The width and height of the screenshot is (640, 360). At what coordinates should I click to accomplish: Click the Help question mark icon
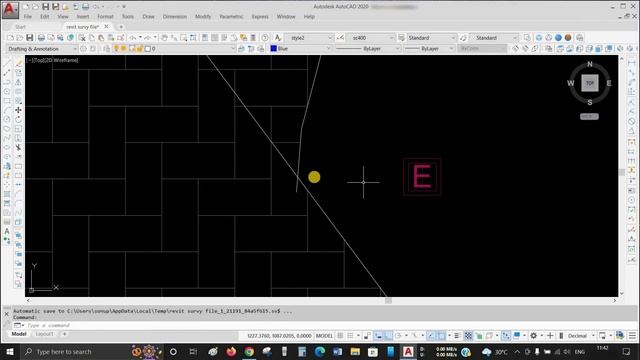pyautogui.click(x=265, y=38)
